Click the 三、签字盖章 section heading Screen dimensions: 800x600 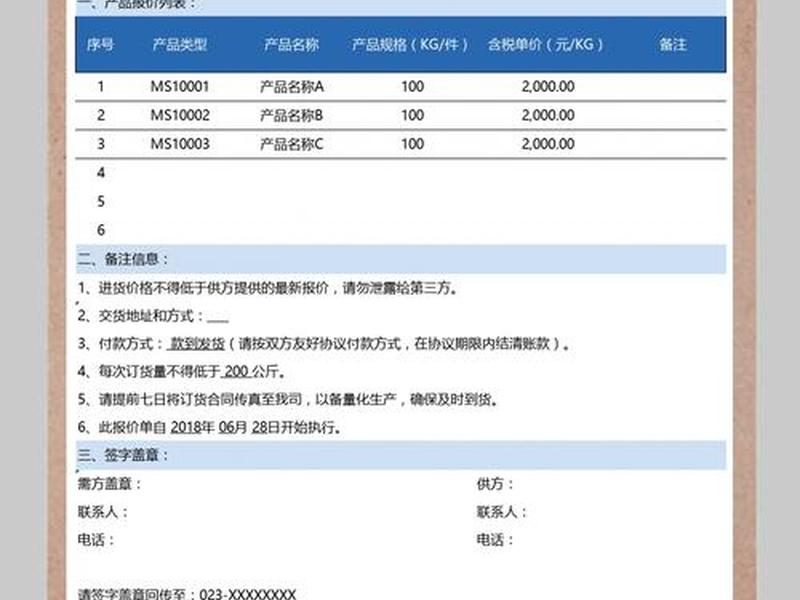coord(123,455)
